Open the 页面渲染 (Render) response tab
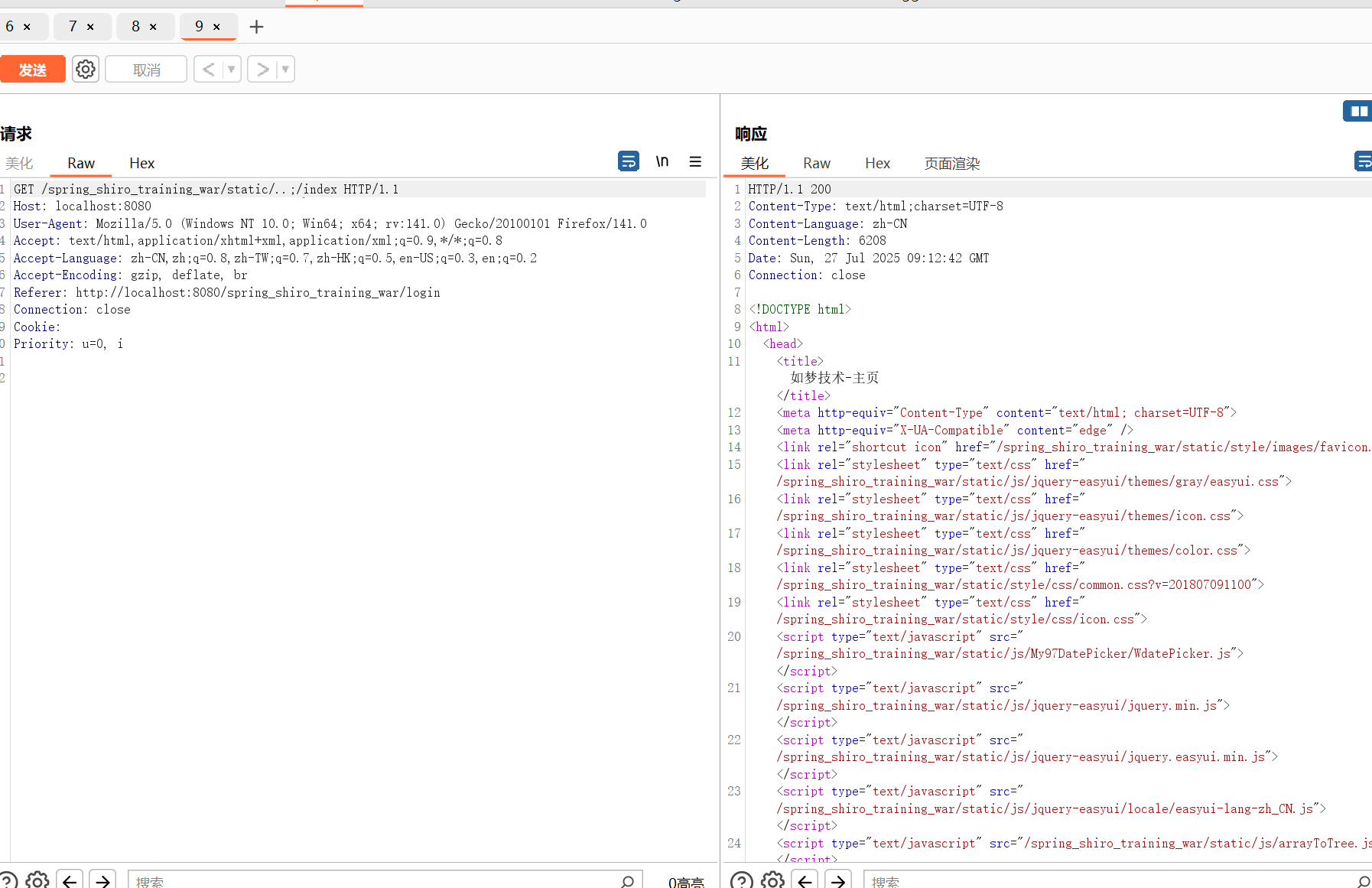The image size is (1372, 888). pos(952,163)
